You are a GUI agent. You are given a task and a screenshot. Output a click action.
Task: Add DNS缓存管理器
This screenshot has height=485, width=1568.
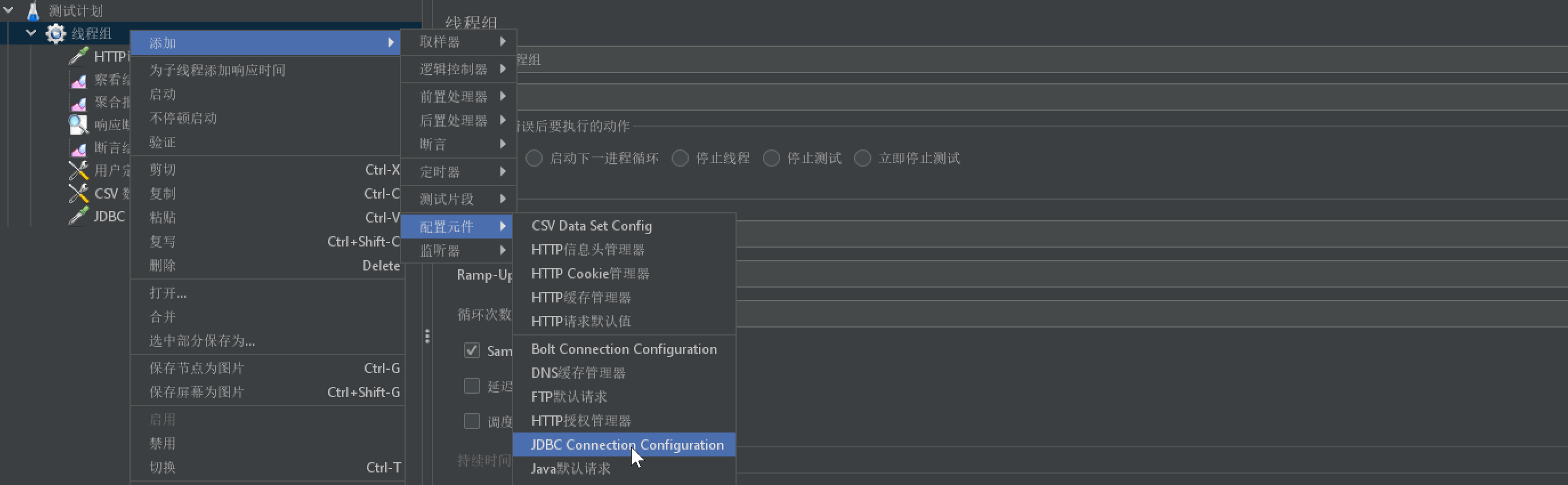click(x=625, y=373)
